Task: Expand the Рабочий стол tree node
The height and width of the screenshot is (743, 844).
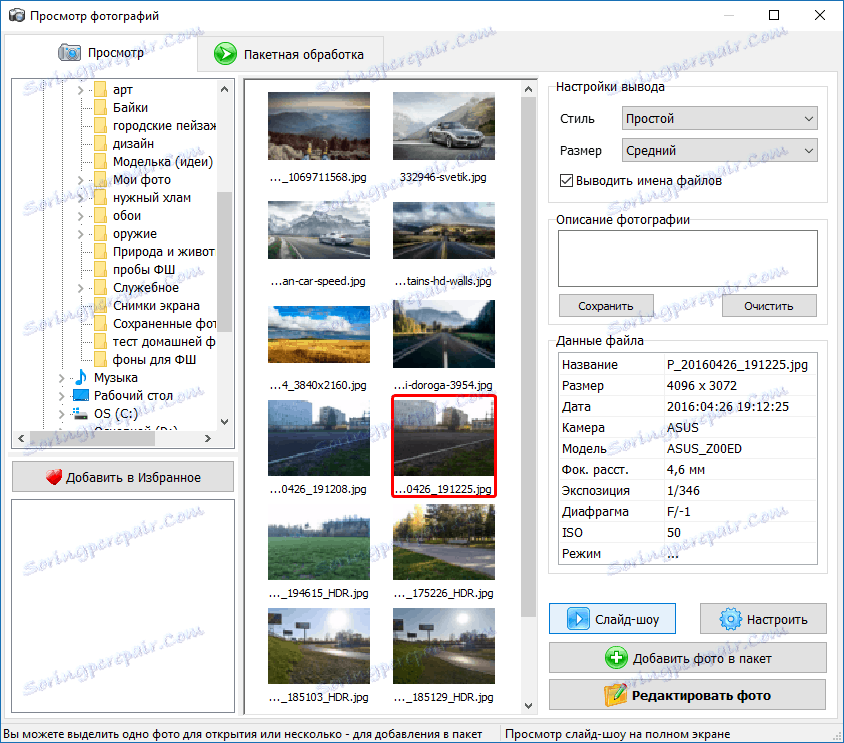Action: 61,396
